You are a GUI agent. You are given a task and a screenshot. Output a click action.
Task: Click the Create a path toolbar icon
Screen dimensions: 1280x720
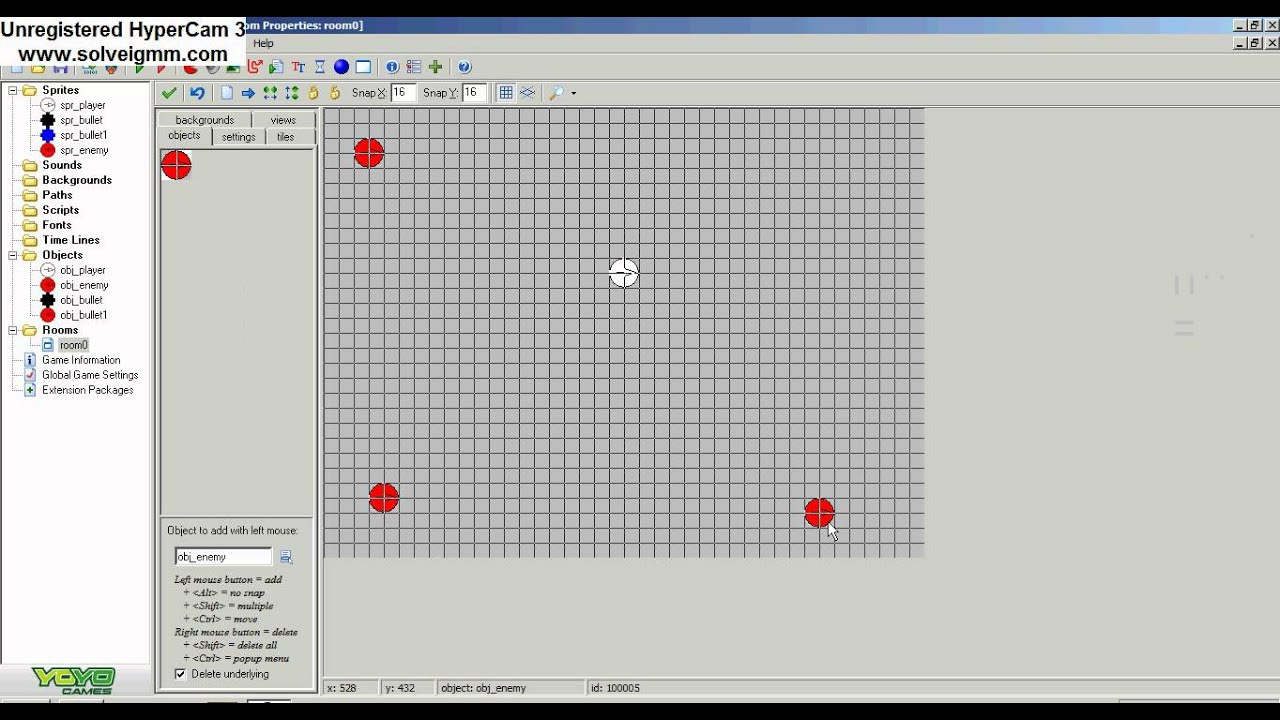255,67
